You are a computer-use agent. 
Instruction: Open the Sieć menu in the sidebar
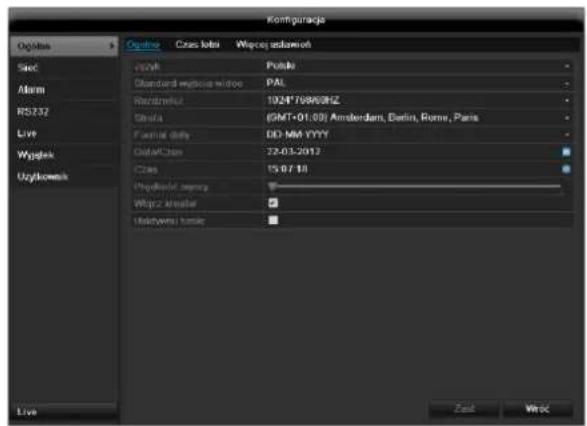coord(64,68)
